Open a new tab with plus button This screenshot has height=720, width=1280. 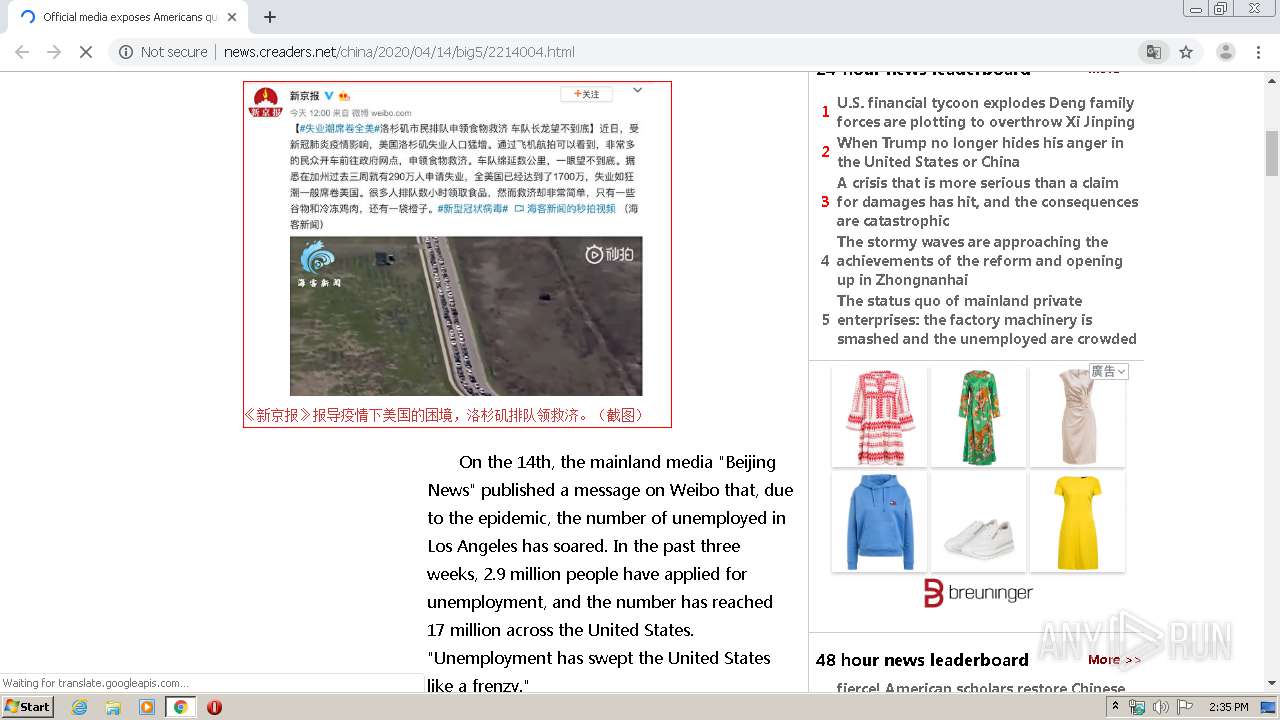[x=269, y=17]
